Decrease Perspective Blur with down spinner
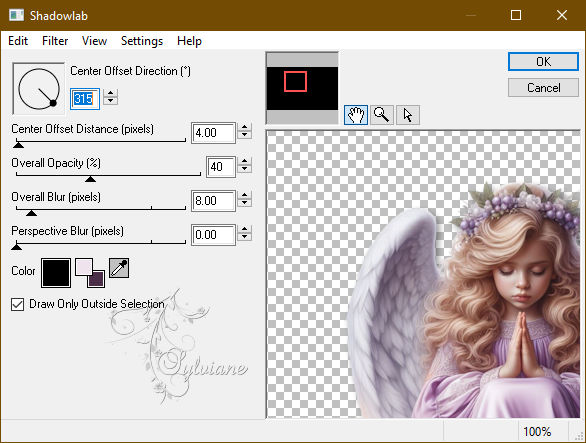Viewport: 586px width, 443px height. click(244, 237)
